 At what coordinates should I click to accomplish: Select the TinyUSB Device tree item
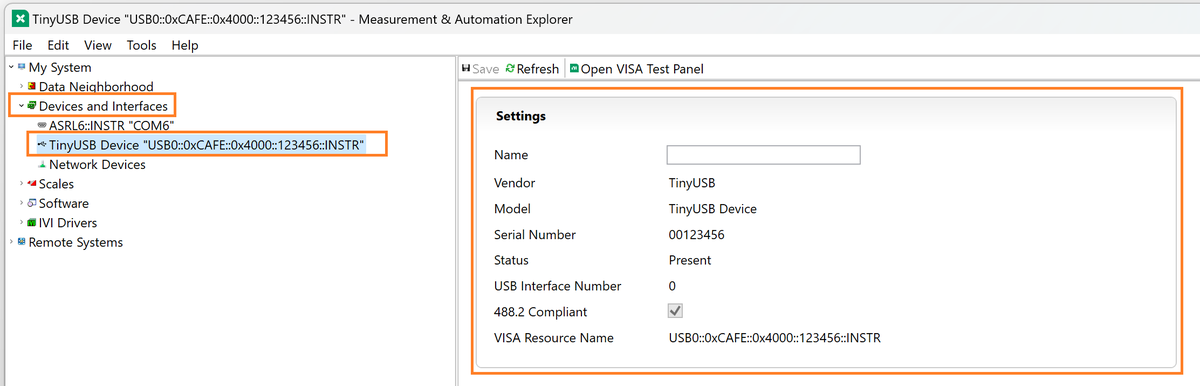click(x=206, y=145)
